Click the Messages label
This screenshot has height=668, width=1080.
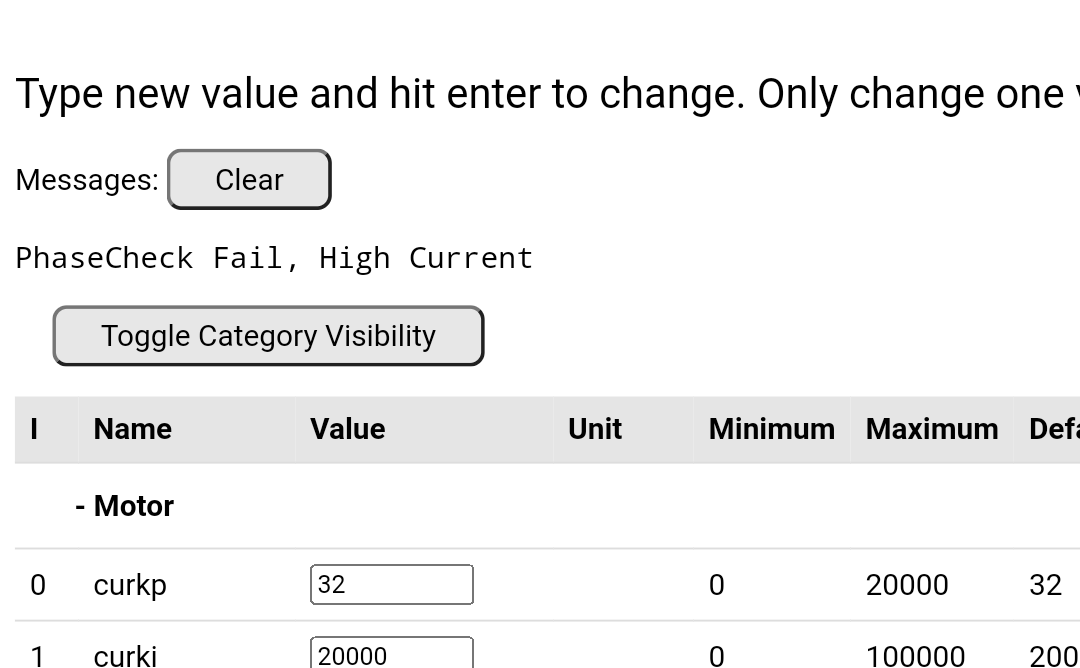coord(87,180)
